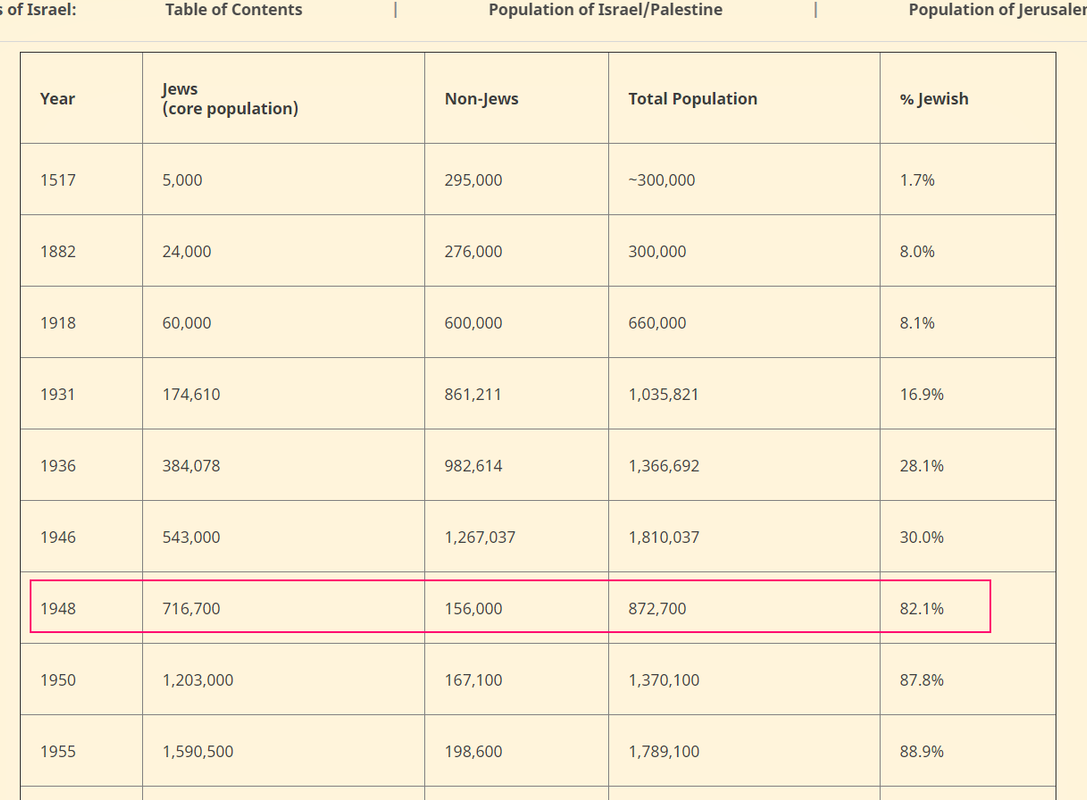The image size is (1087, 800).
Task: Select the 1,035,821 total population cell
Action: [745, 394]
